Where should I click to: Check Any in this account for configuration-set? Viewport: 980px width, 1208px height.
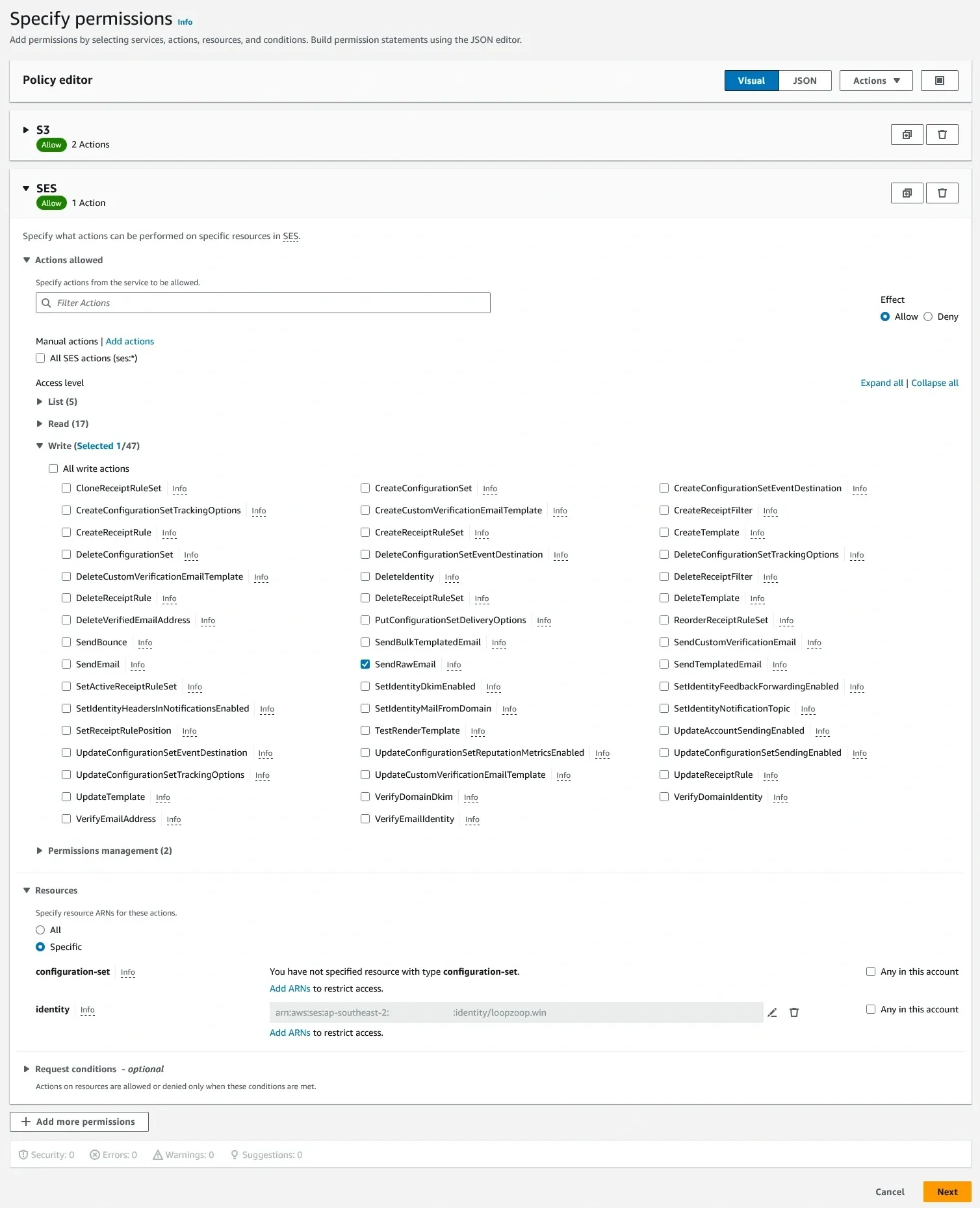click(x=871, y=971)
